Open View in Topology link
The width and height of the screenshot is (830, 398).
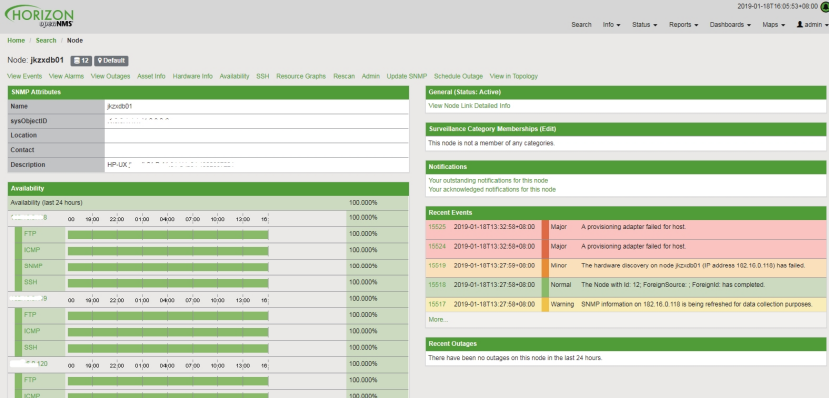[513, 77]
